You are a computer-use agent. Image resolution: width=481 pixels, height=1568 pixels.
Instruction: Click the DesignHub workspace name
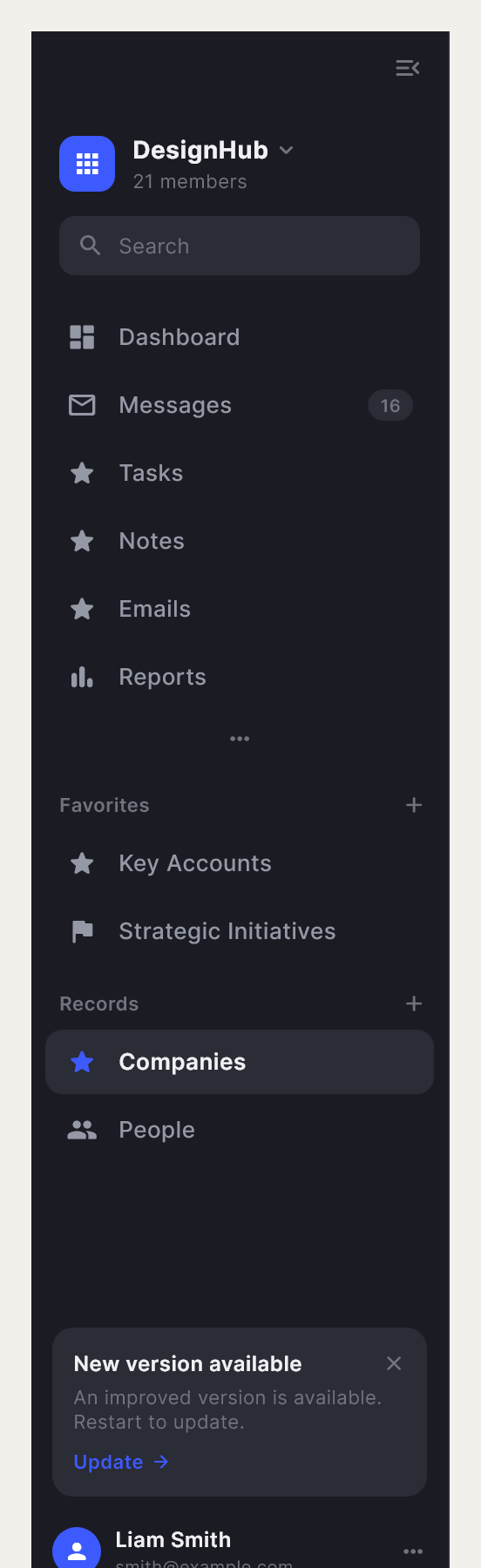pos(200,151)
